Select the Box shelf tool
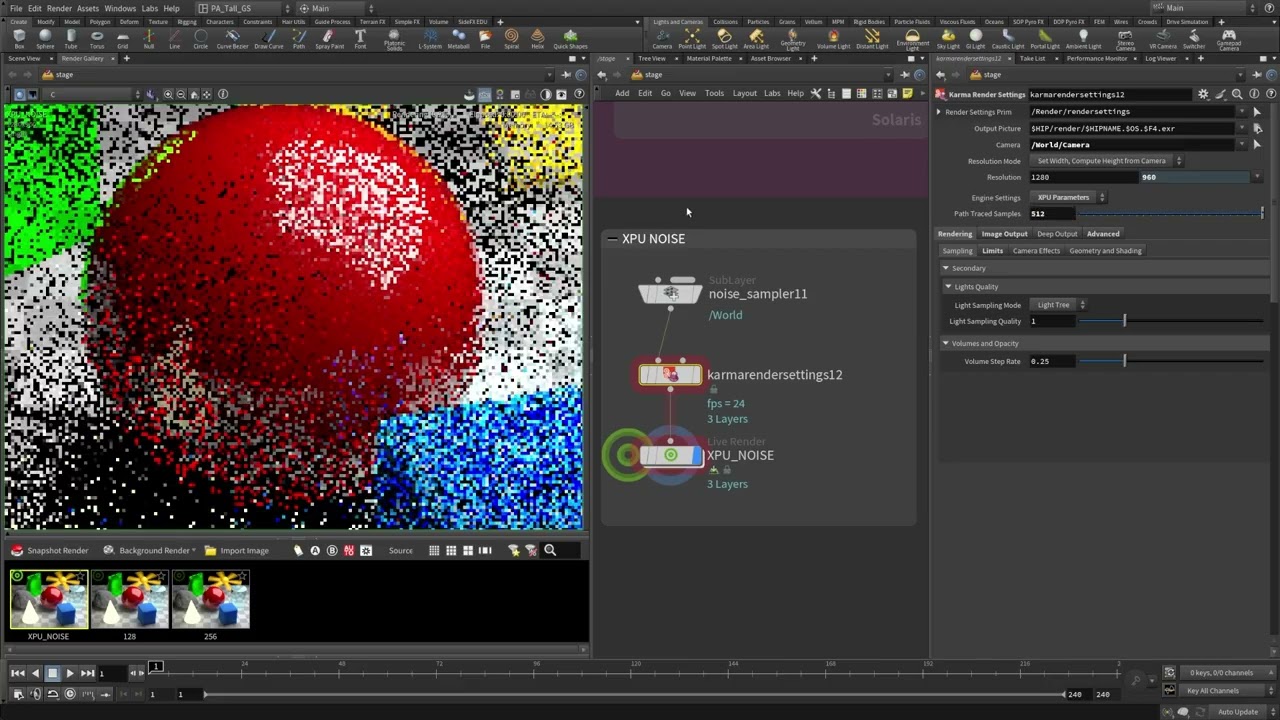Screen dimensions: 1280x720 19,39
